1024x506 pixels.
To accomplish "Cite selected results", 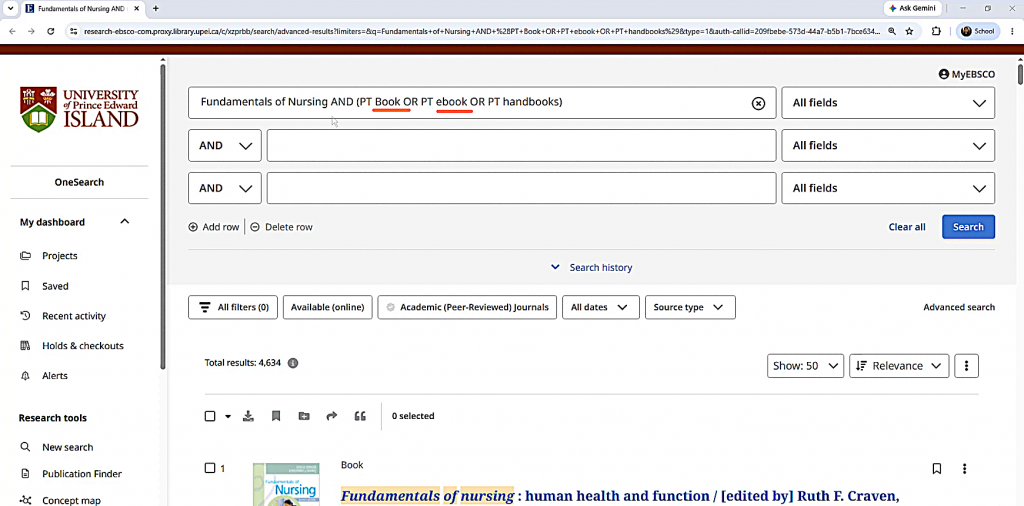I will pos(360,416).
